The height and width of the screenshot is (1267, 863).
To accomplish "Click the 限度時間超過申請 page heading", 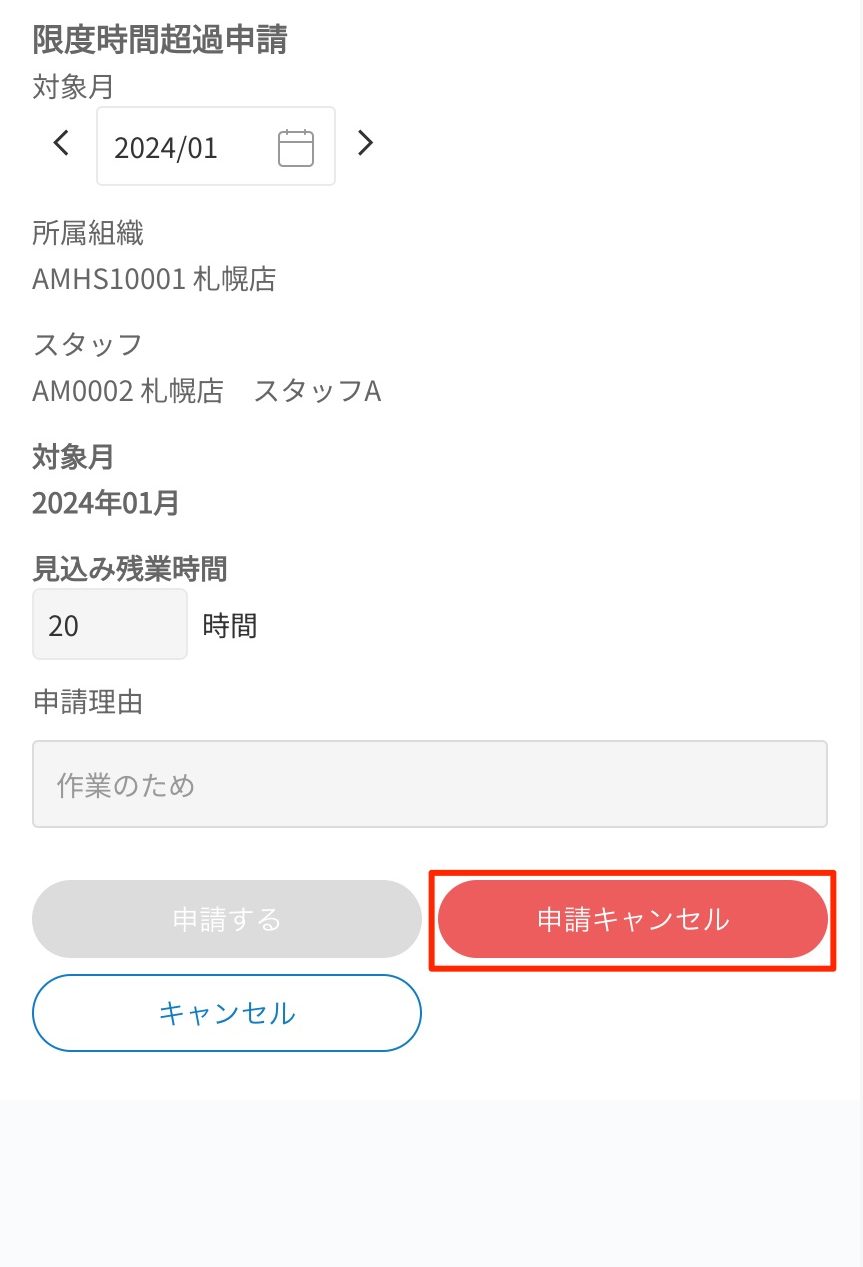I will (x=160, y=40).
